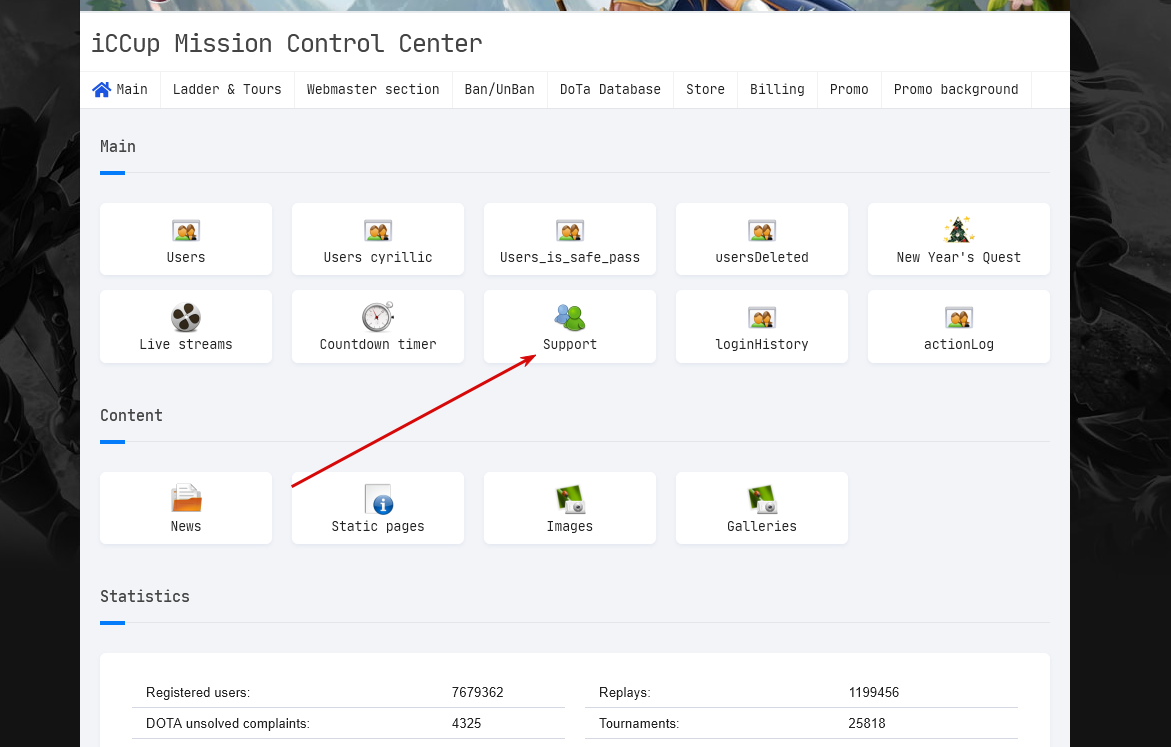Click the 'Replays:' label
Screen dimensions: 1171x747
(624, 692)
